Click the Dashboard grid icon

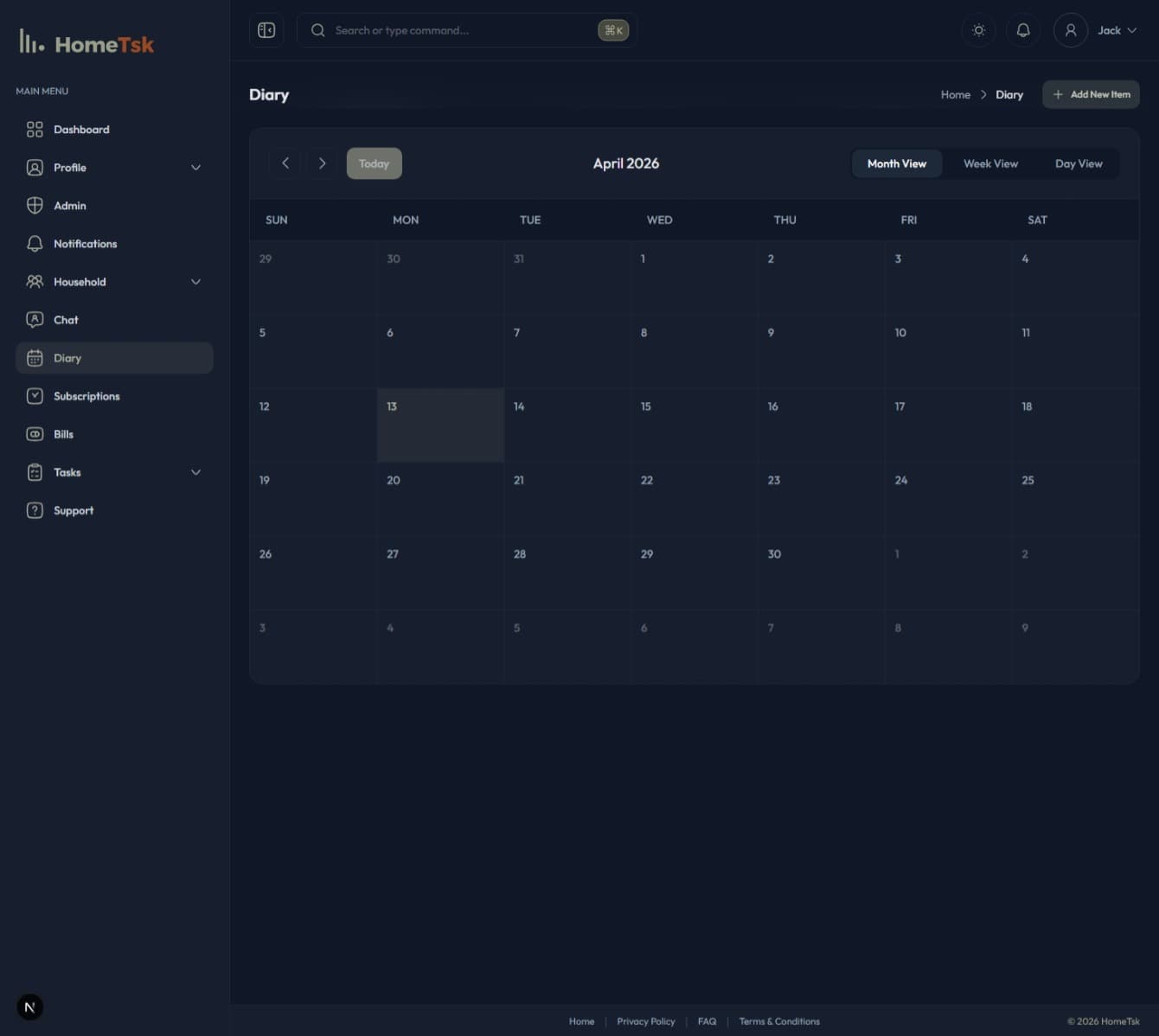coord(35,130)
